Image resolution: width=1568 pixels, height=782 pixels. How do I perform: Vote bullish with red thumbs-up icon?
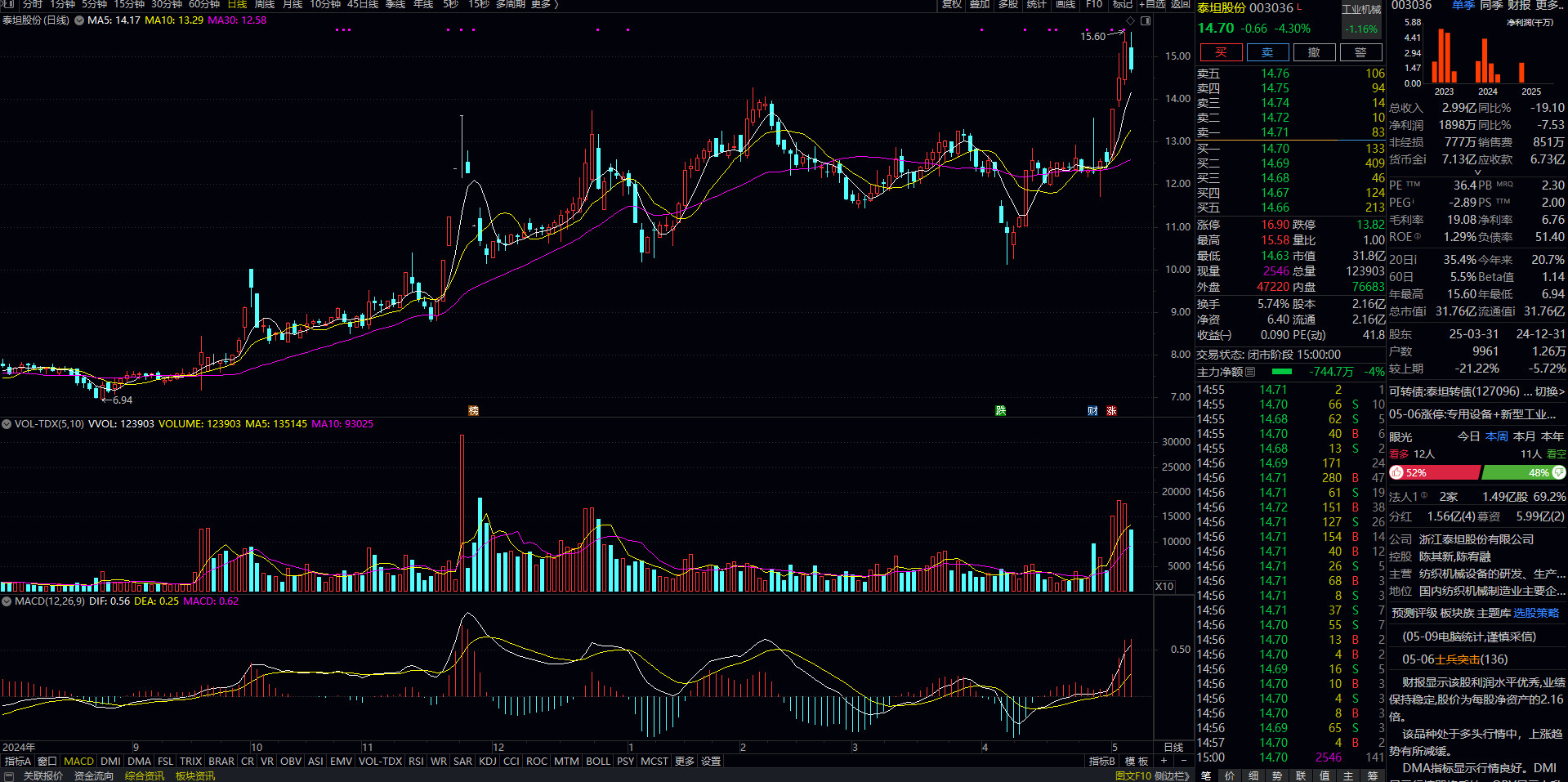click(1396, 472)
